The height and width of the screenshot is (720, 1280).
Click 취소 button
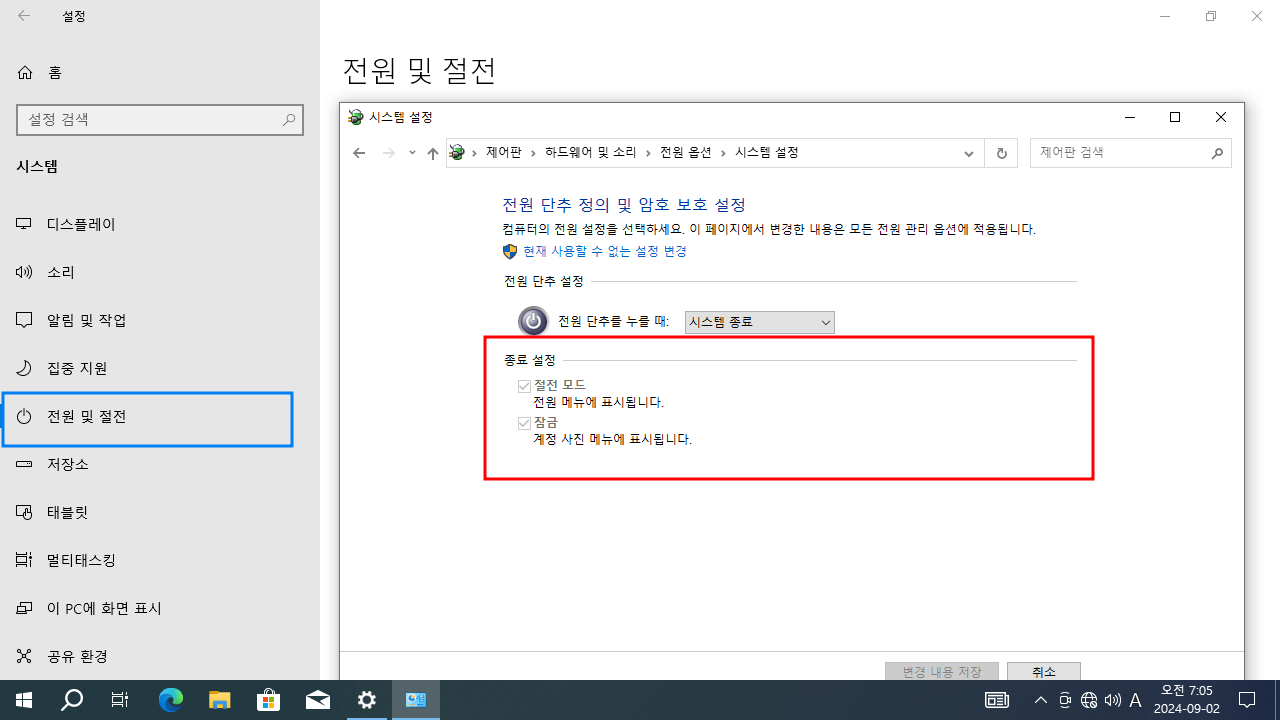pos(1044,671)
